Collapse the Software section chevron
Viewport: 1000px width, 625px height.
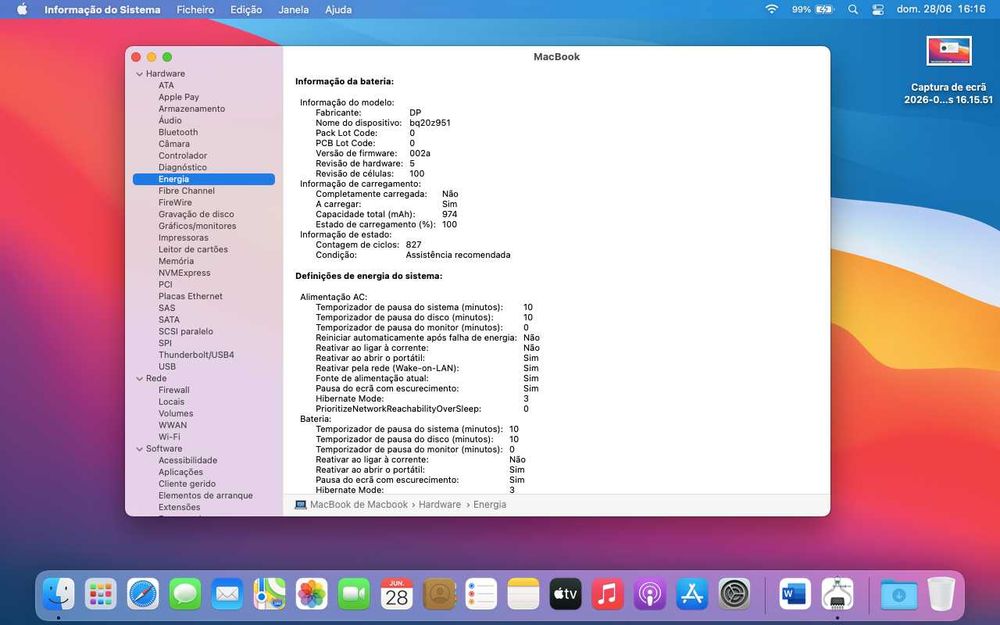[140, 449]
